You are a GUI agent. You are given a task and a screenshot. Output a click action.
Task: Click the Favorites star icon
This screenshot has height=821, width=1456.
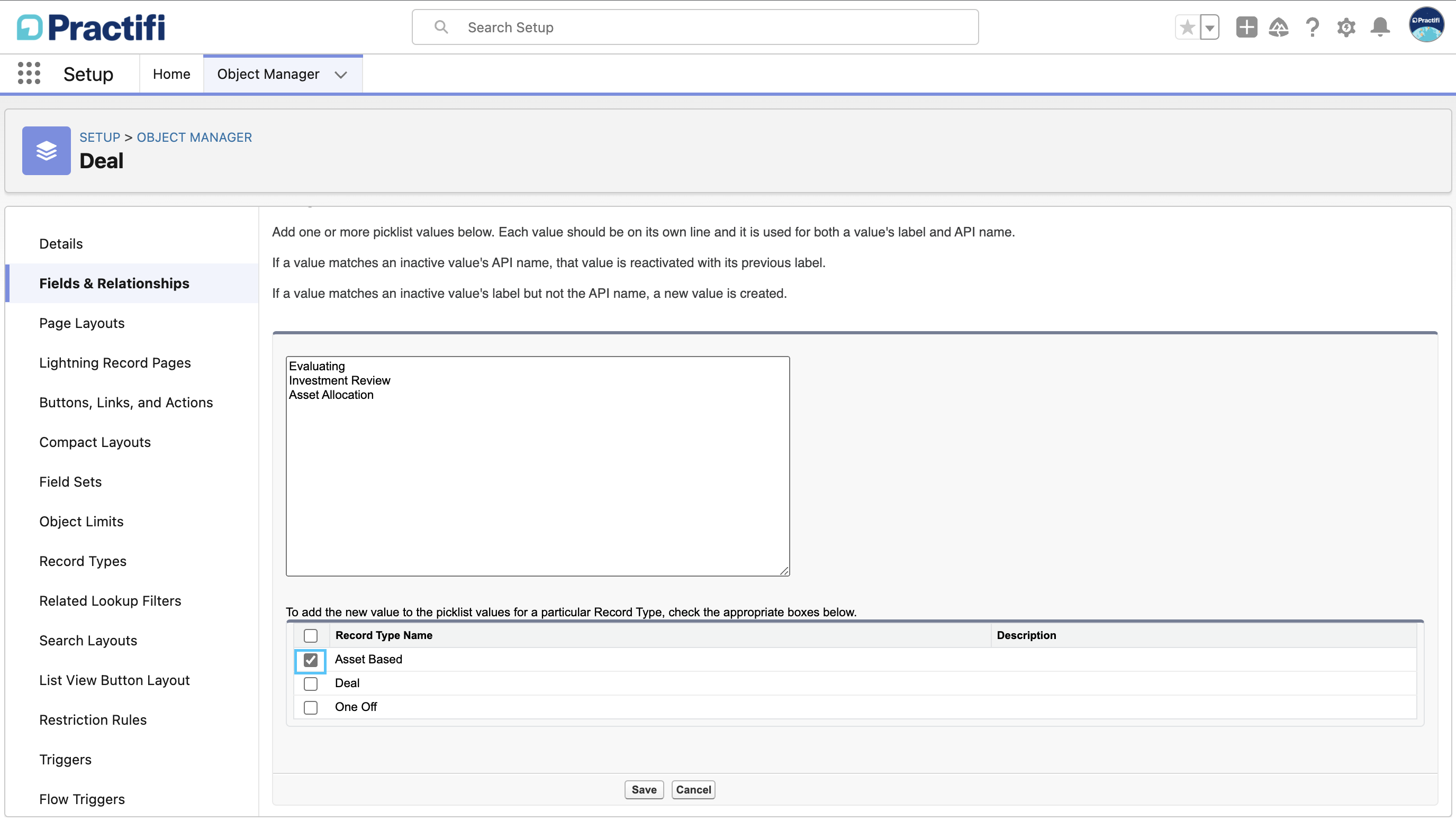click(1188, 27)
